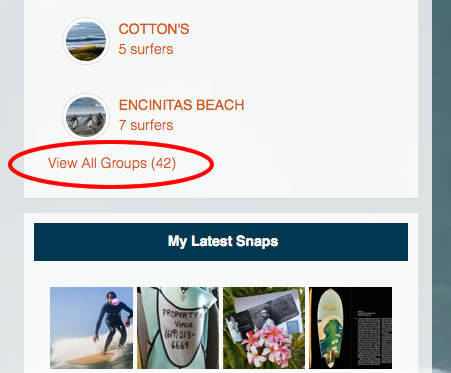
Task: Click the "7 surfers" member count
Action: (146, 125)
